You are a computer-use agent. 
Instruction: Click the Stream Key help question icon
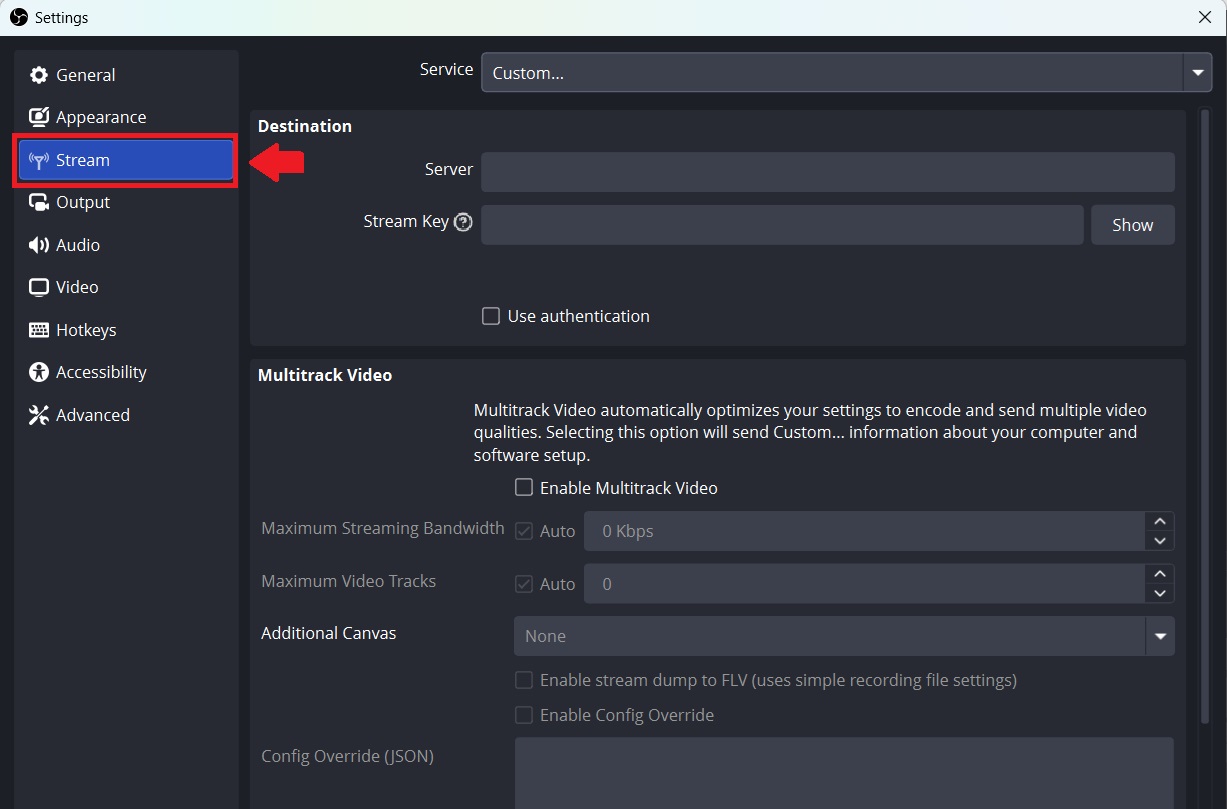(463, 222)
